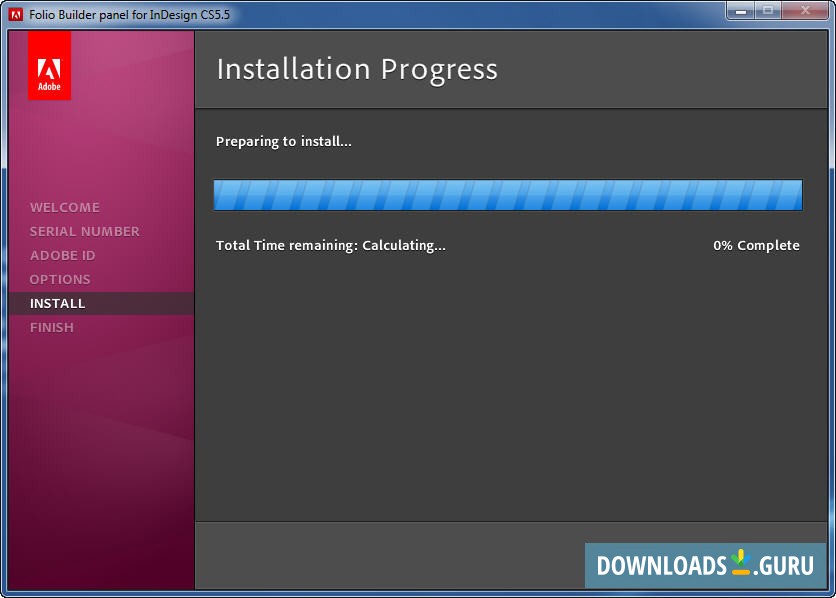Viewport: 836px width, 598px height.
Task: Minimize the installer window
Action: pyautogui.click(x=740, y=12)
